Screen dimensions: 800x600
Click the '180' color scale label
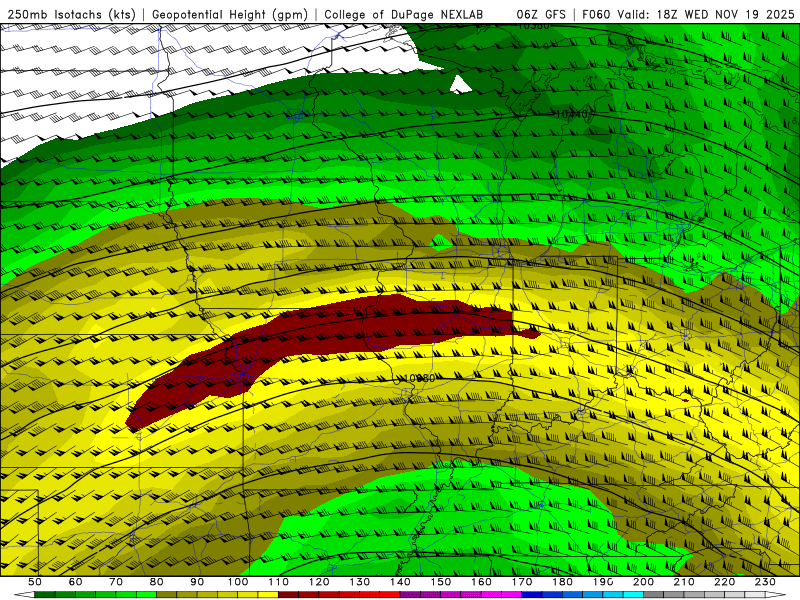pos(562,582)
